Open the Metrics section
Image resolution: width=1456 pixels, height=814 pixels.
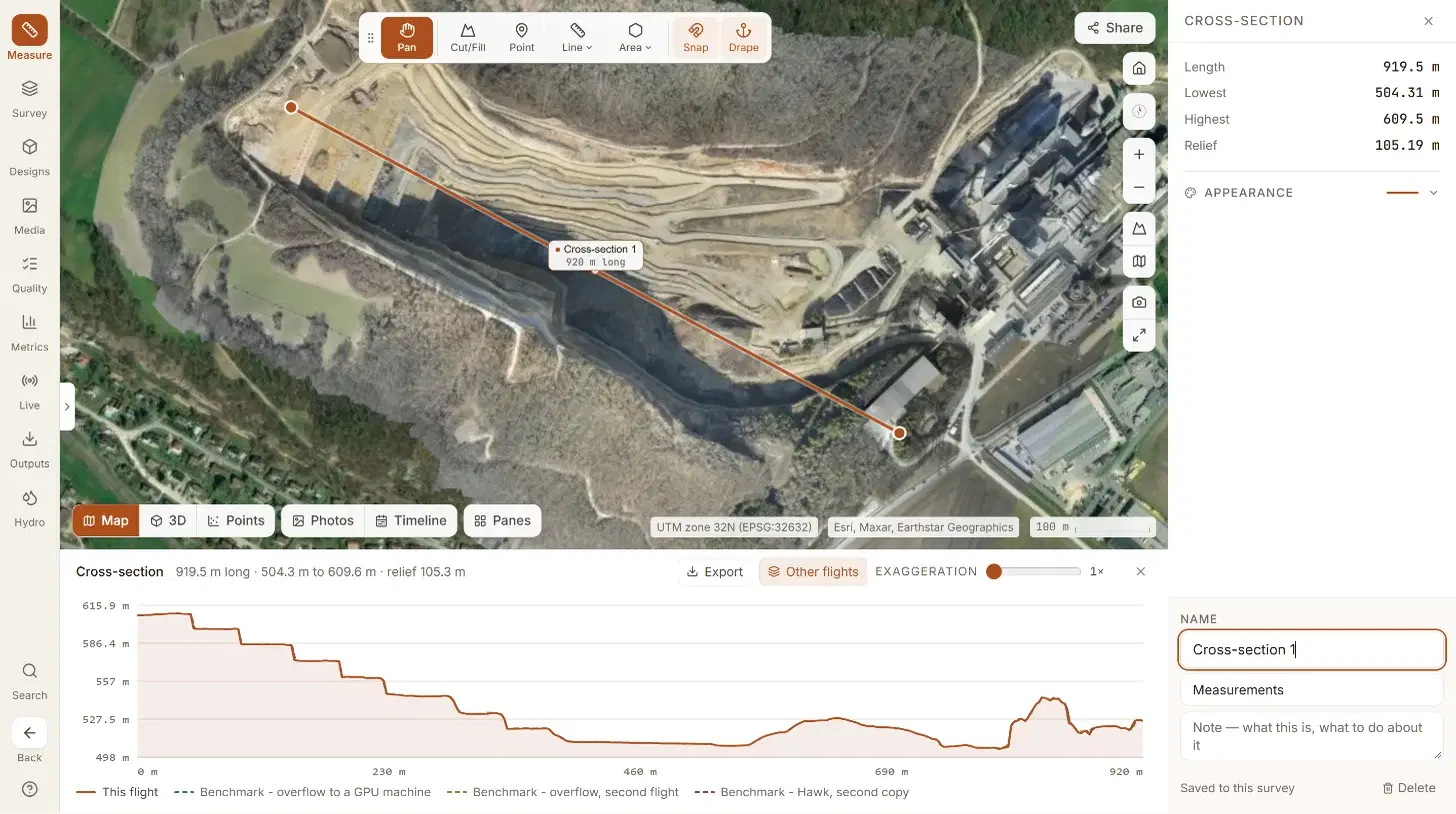point(29,333)
